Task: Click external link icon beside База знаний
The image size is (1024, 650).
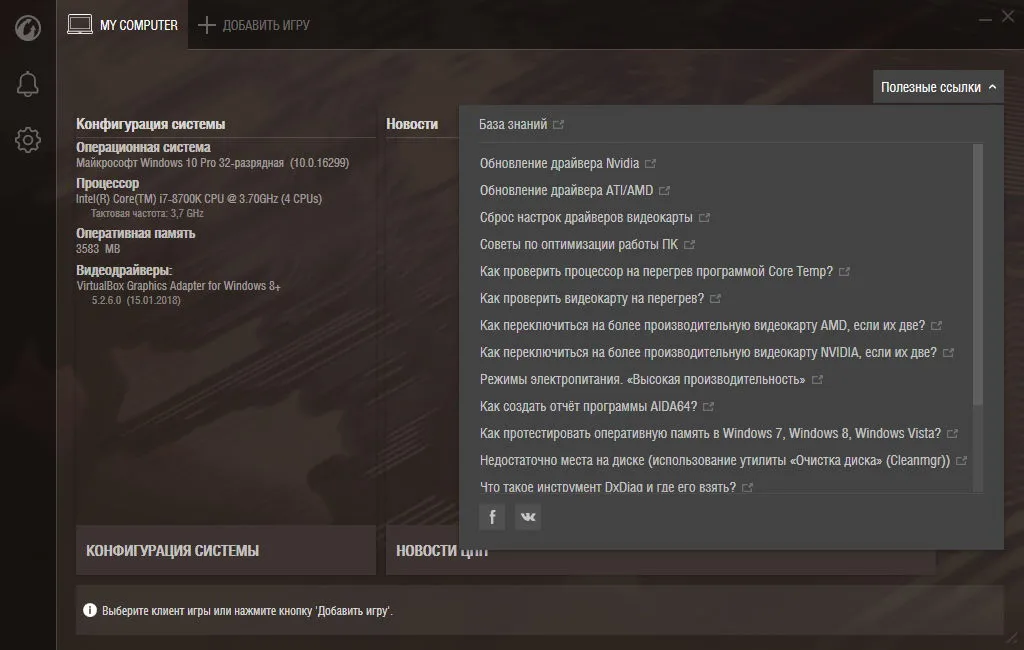Action: (x=558, y=124)
